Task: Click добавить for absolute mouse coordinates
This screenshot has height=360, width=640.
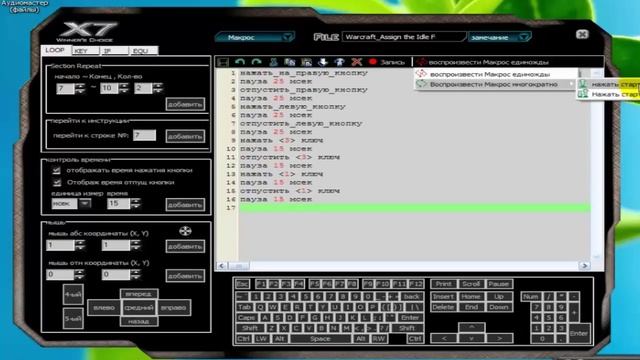Action: pyautogui.click(x=185, y=246)
